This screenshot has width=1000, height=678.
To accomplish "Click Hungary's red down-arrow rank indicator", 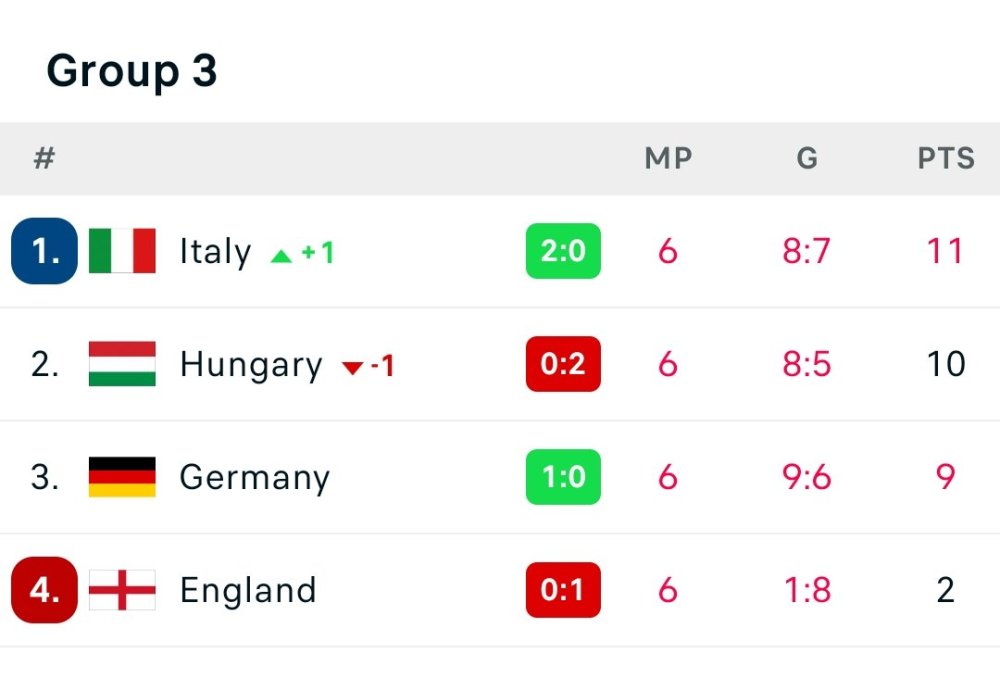I will tap(352, 368).
